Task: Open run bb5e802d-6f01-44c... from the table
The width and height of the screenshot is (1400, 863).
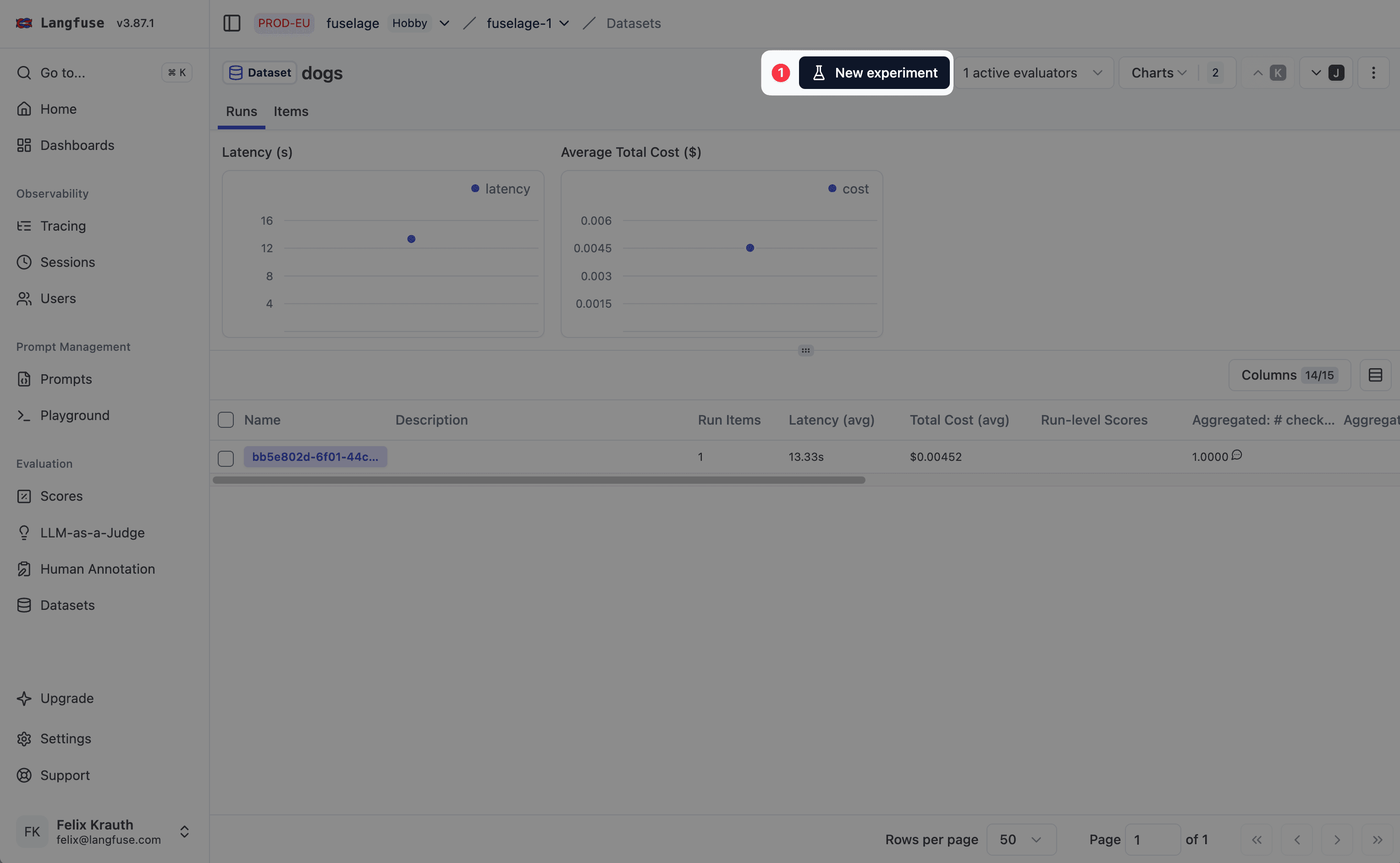Action: (315, 456)
